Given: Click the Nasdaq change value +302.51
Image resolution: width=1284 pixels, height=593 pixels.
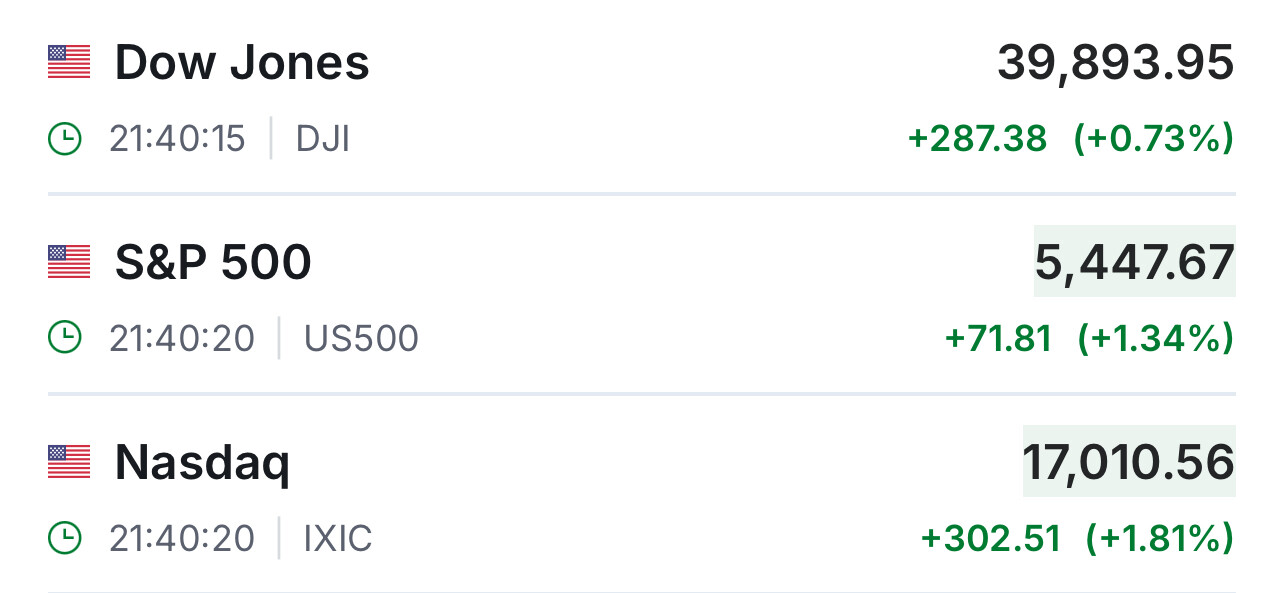Looking at the screenshot, I should point(990,539).
